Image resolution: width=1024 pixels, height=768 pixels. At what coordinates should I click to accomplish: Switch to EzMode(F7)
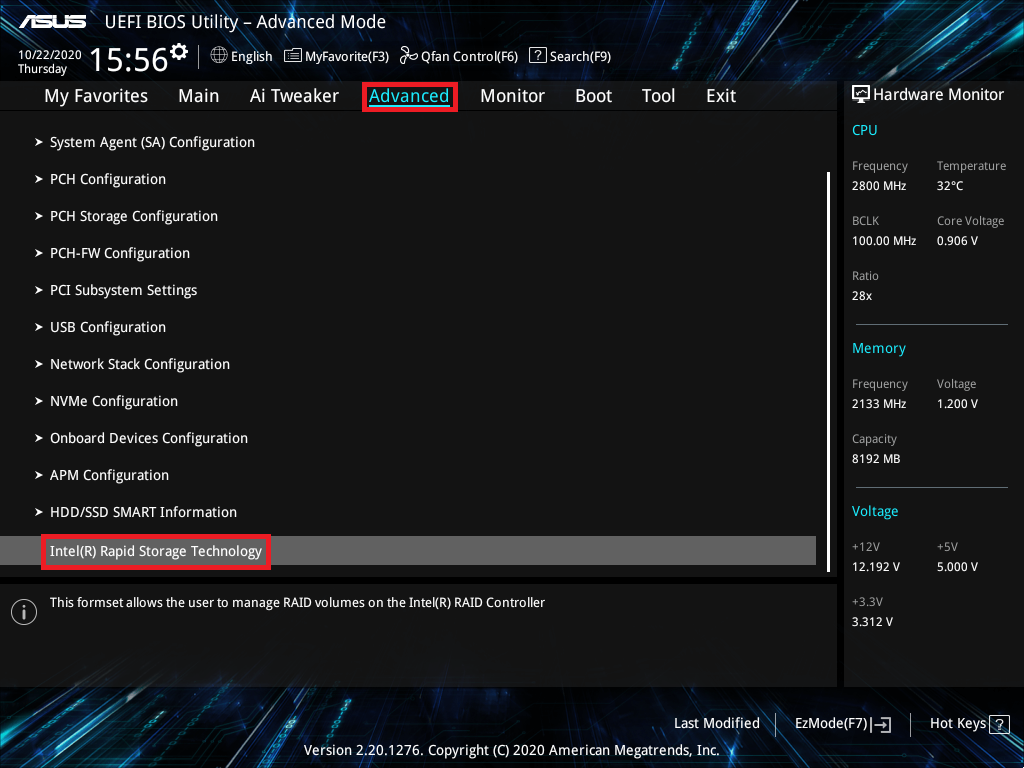[842, 723]
